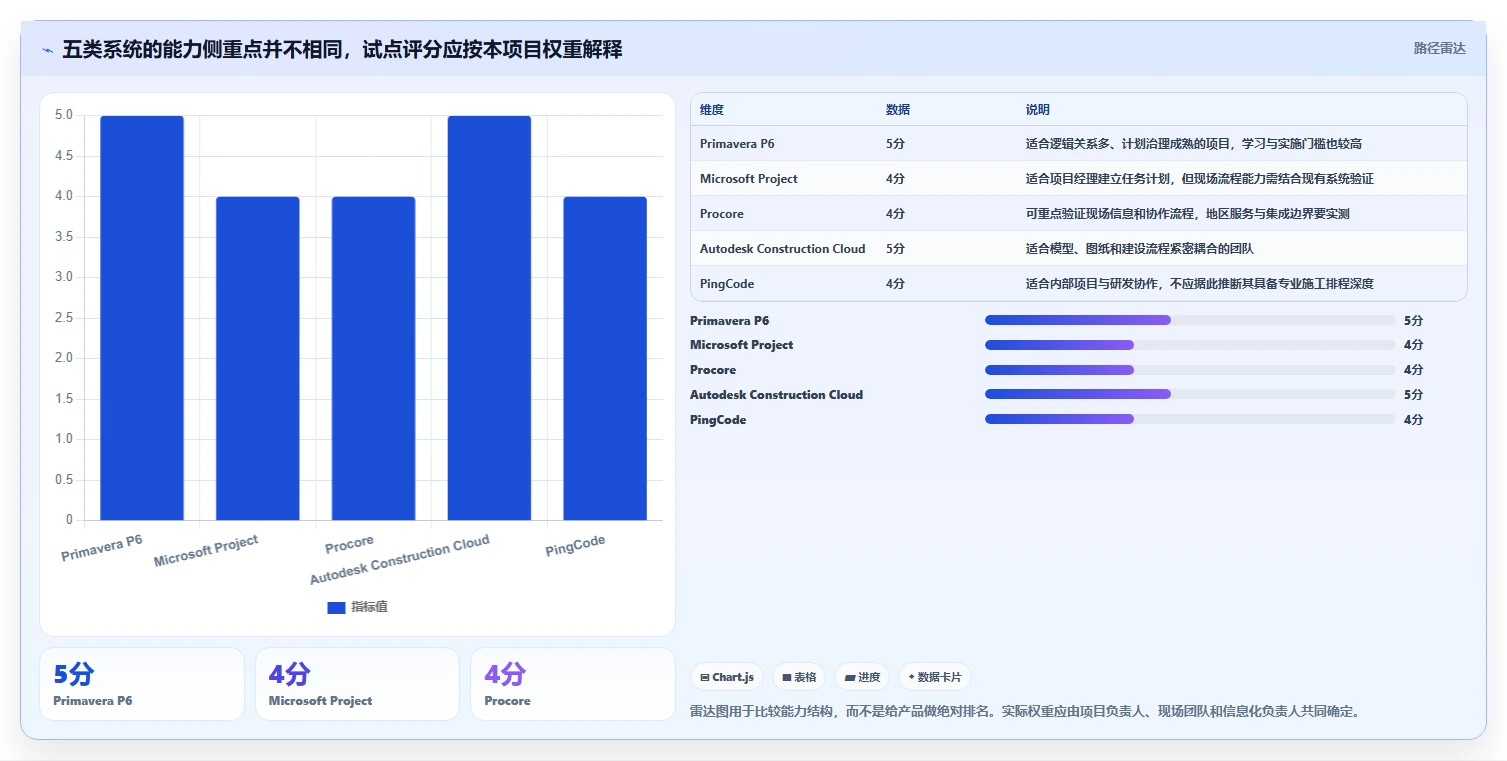
Task: Select the PingCode cell in the table
Action: coord(727,284)
